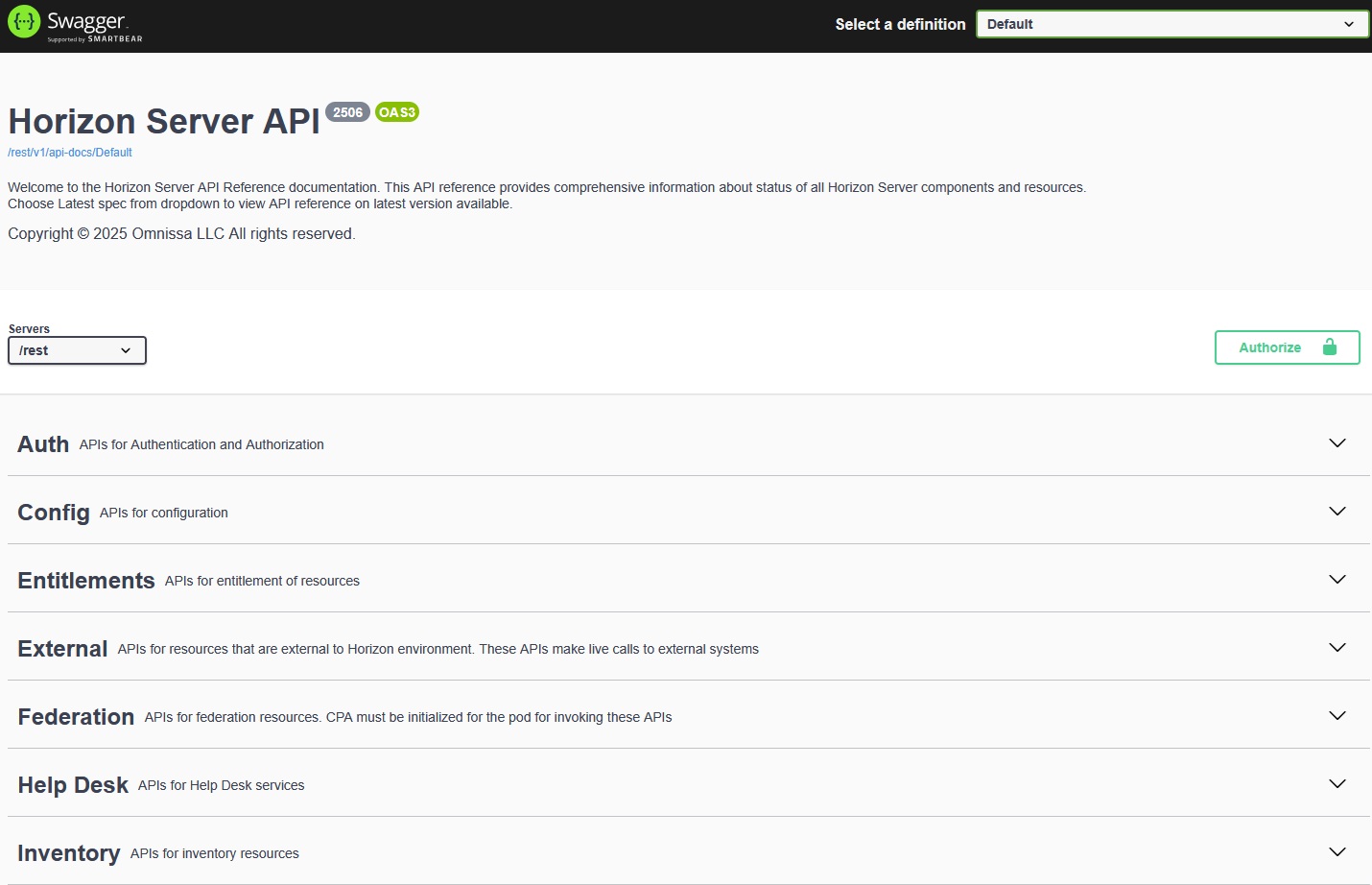This screenshot has width=1372, height=885.
Task: Open the Select a definition dropdown
Action: (x=1171, y=24)
